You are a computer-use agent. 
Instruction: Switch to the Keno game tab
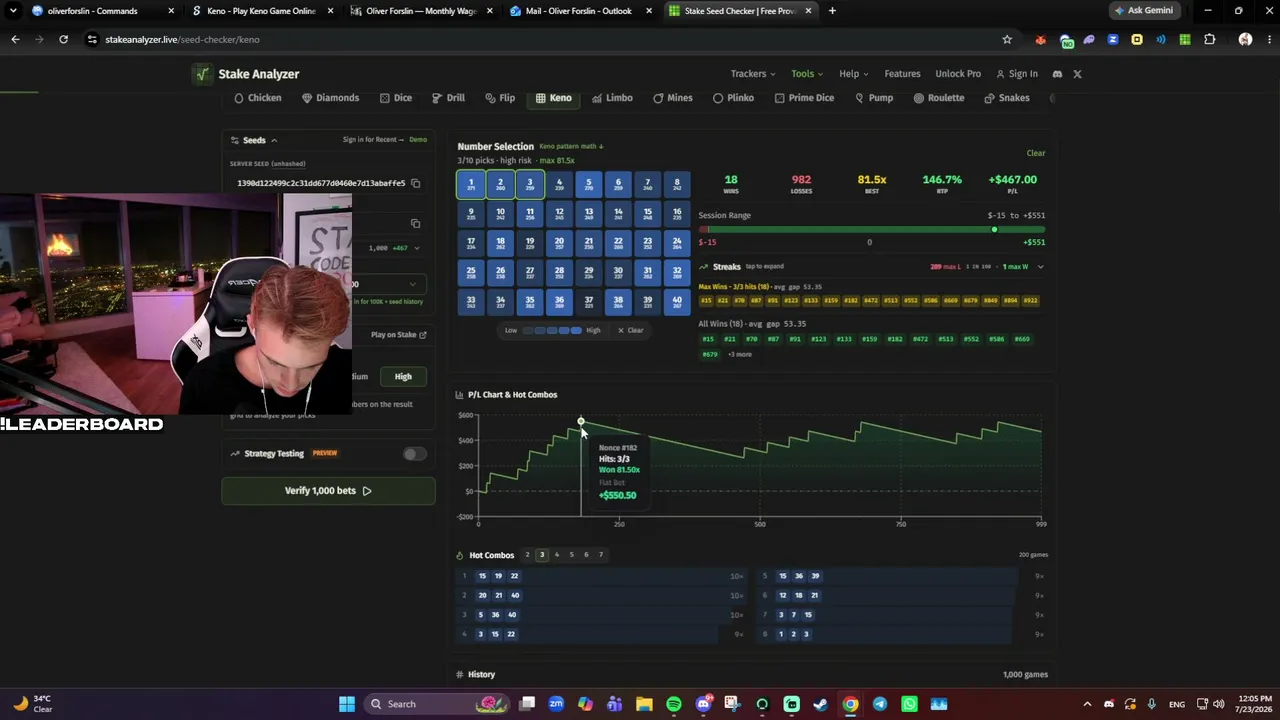(554, 98)
